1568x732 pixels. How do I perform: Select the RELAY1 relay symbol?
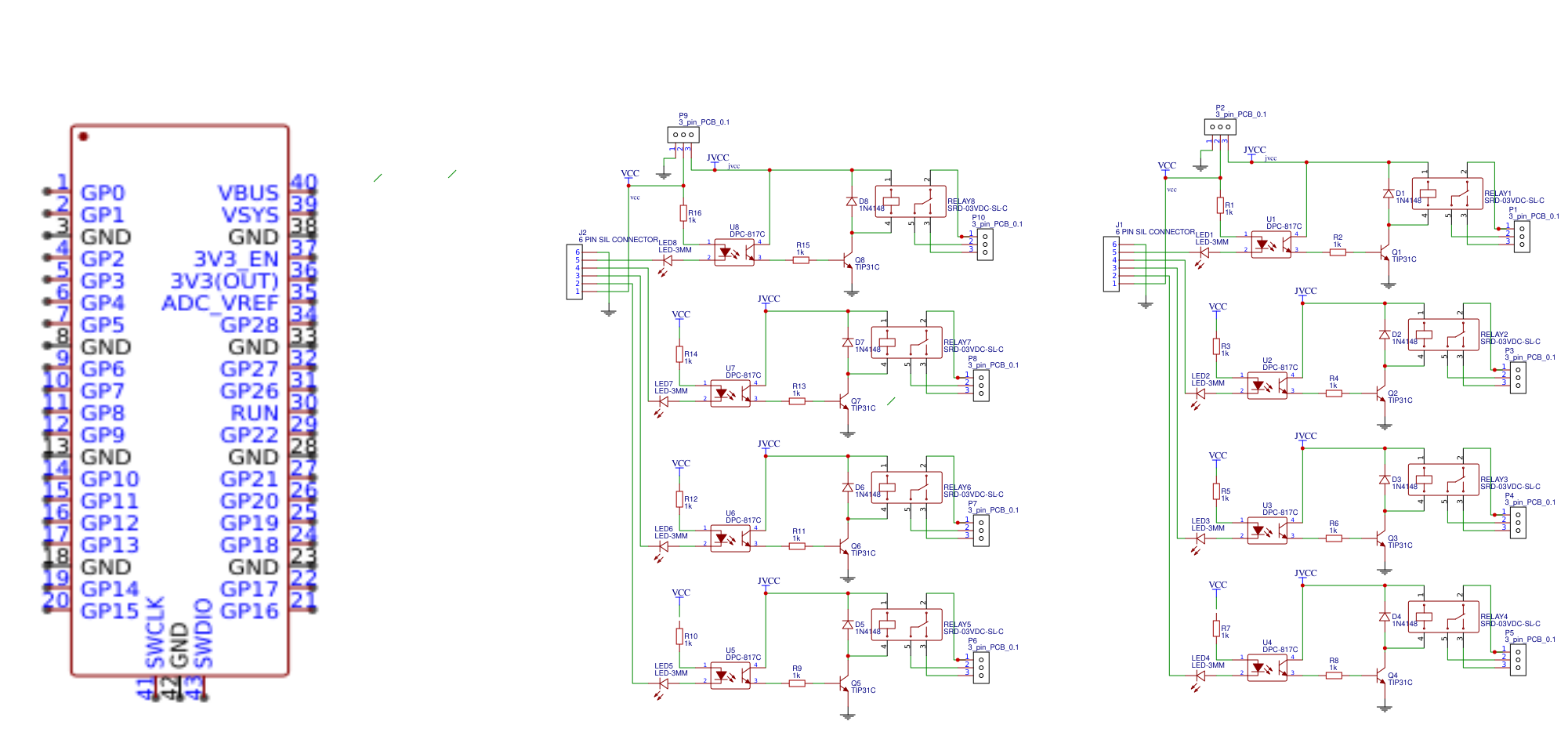[1447, 194]
